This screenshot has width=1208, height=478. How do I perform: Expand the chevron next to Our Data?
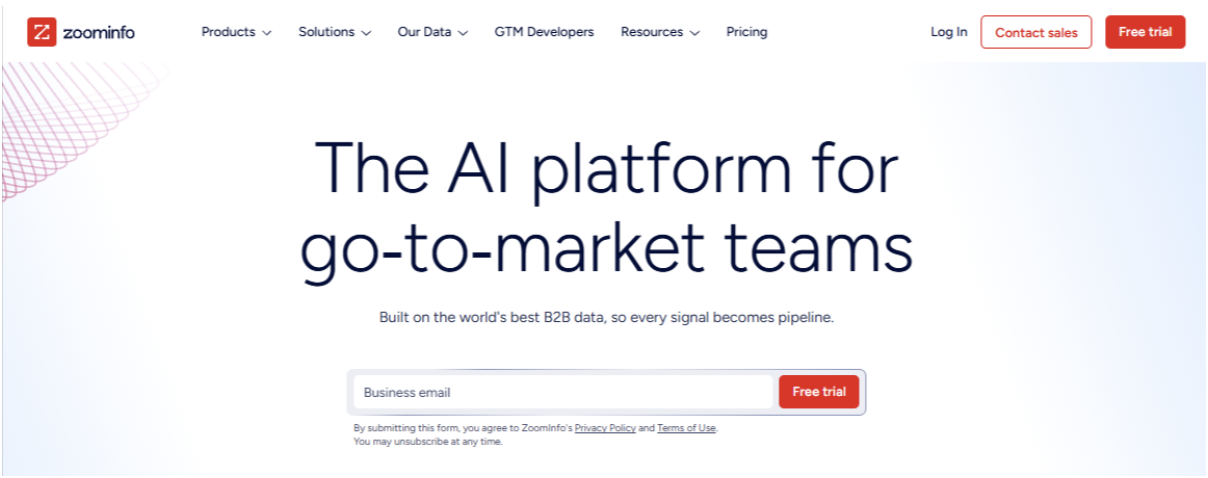click(463, 33)
